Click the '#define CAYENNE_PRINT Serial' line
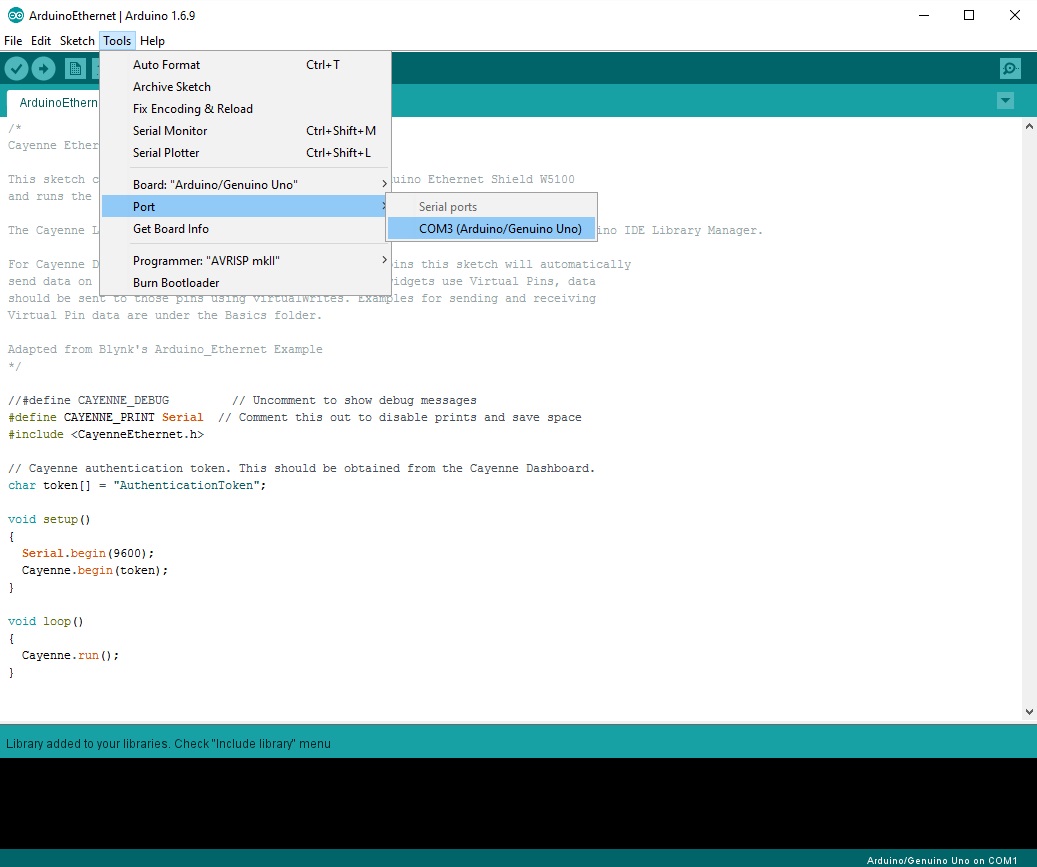 click(106, 417)
